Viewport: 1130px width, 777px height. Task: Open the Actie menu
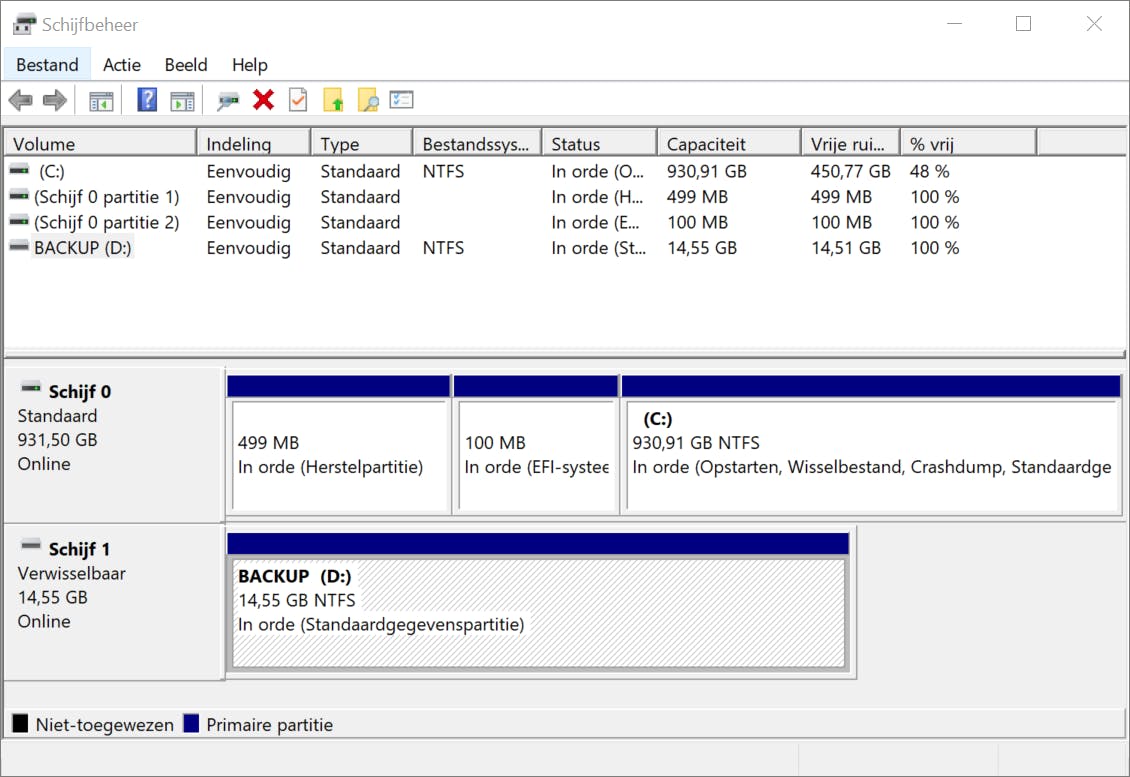[x=122, y=65]
